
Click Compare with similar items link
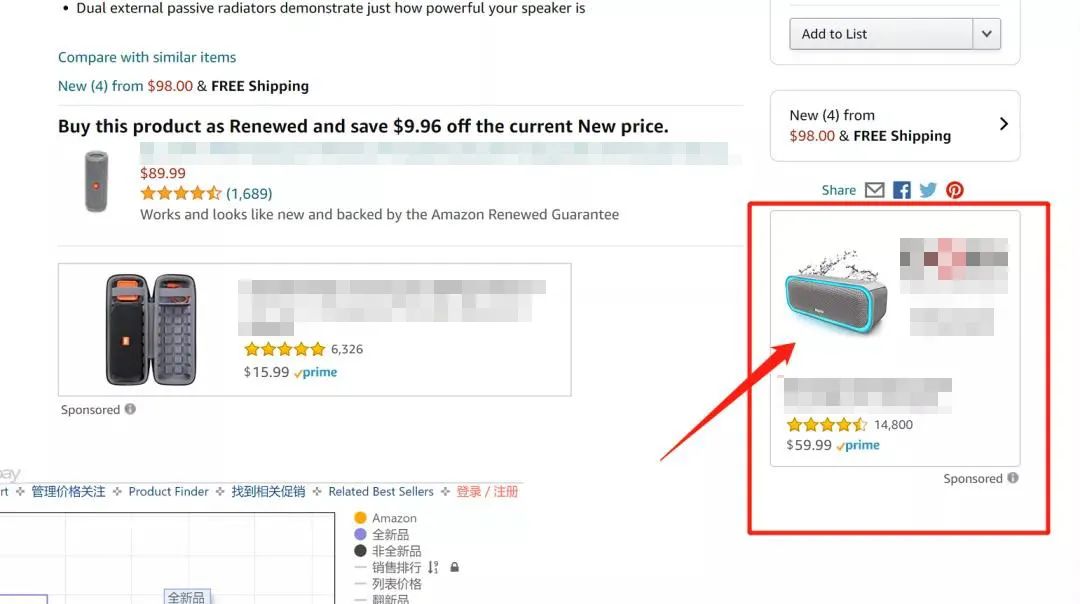147,57
